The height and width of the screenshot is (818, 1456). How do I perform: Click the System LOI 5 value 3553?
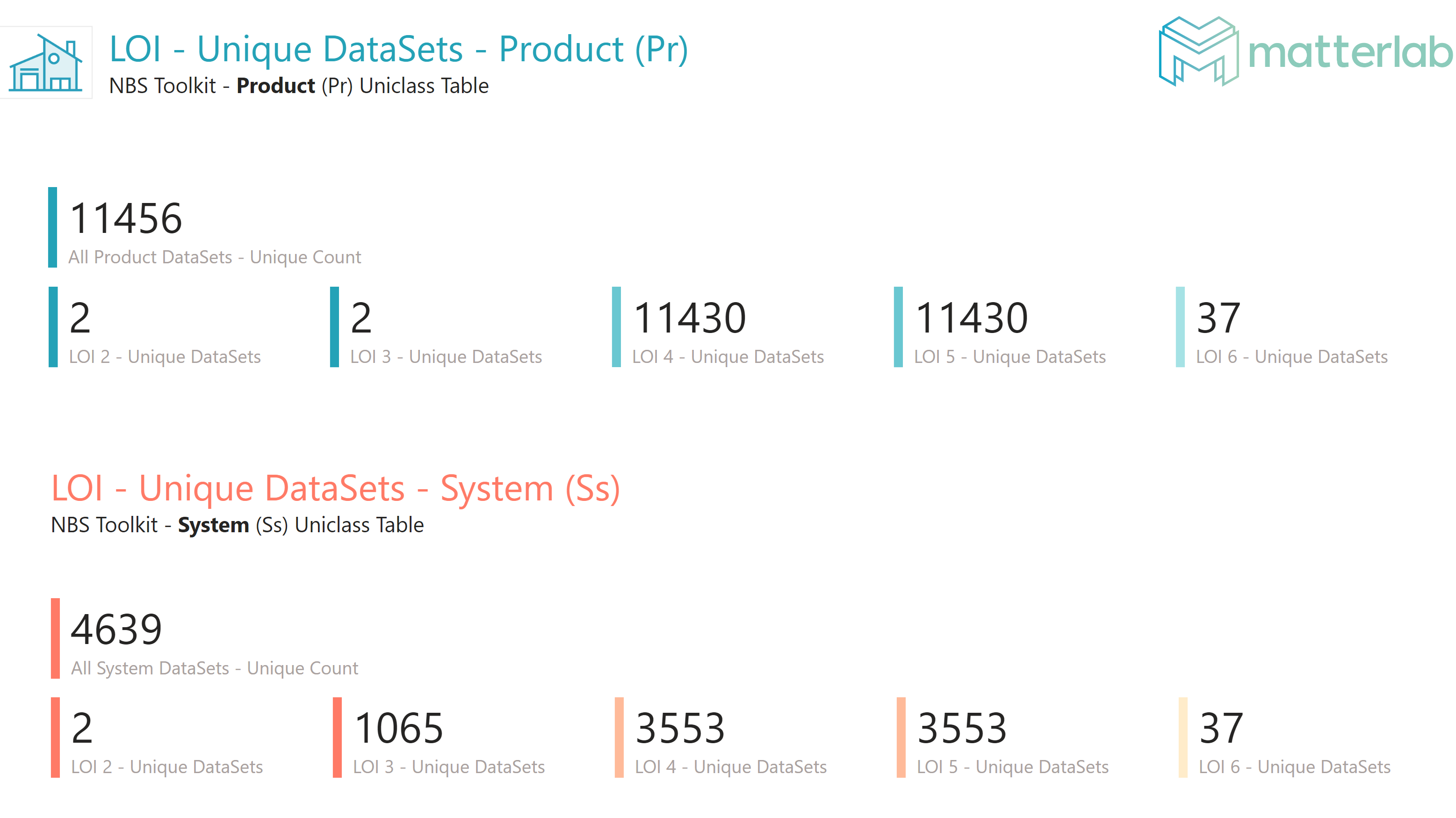coord(962,728)
